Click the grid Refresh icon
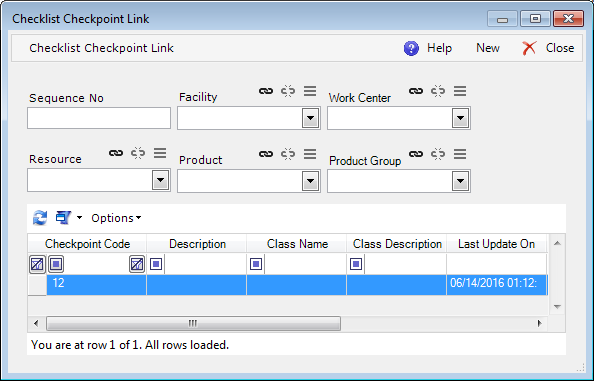 pyautogui.click(x=40, y=218)
